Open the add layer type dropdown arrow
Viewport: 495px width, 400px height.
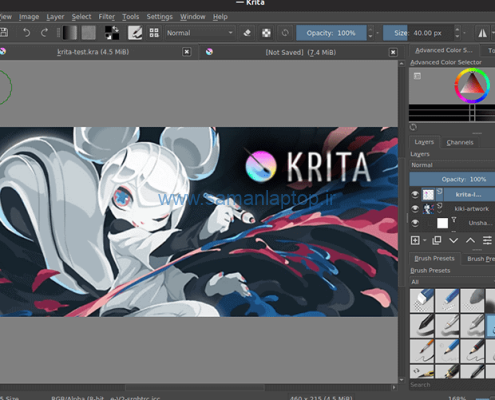point(425,240)
